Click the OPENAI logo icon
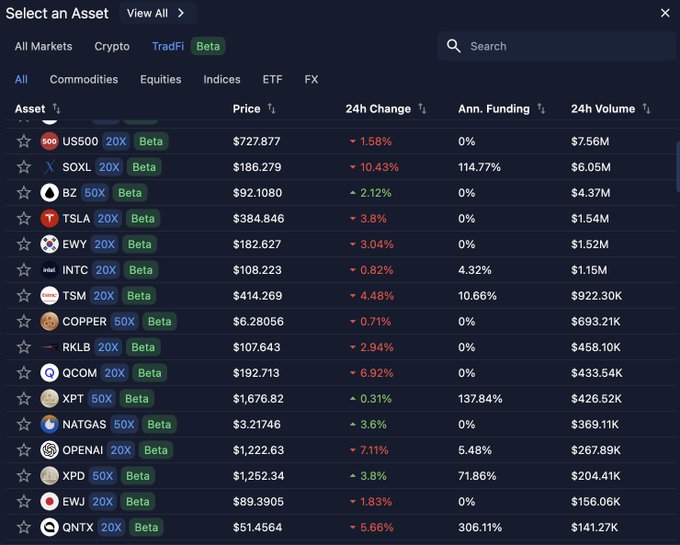This screenshot has height=545, width=680. 49,450
